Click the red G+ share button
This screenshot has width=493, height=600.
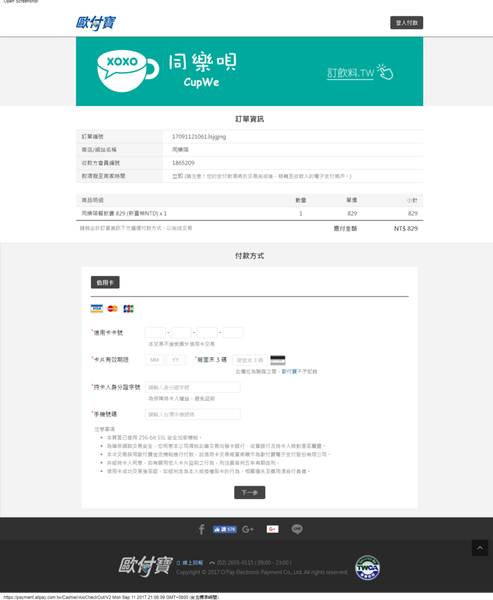click(273, 529)
